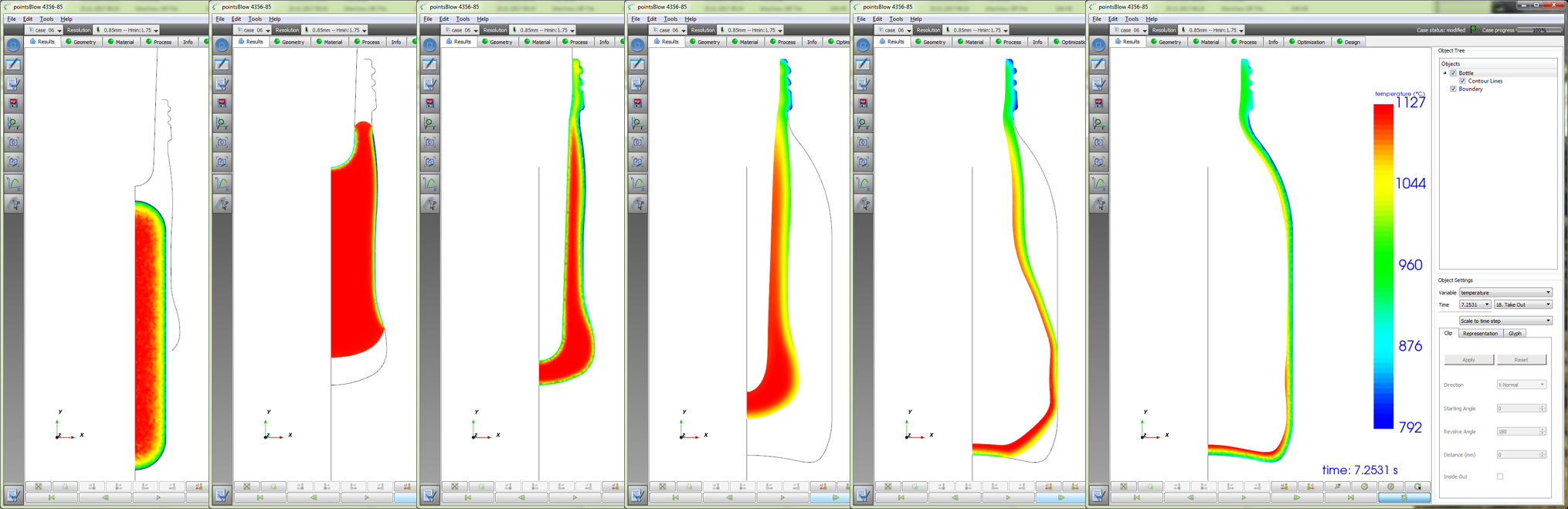Click the blue circle icon in fifth window from left
Viewport: 1568px width, 509px height.
pos(863,45)
